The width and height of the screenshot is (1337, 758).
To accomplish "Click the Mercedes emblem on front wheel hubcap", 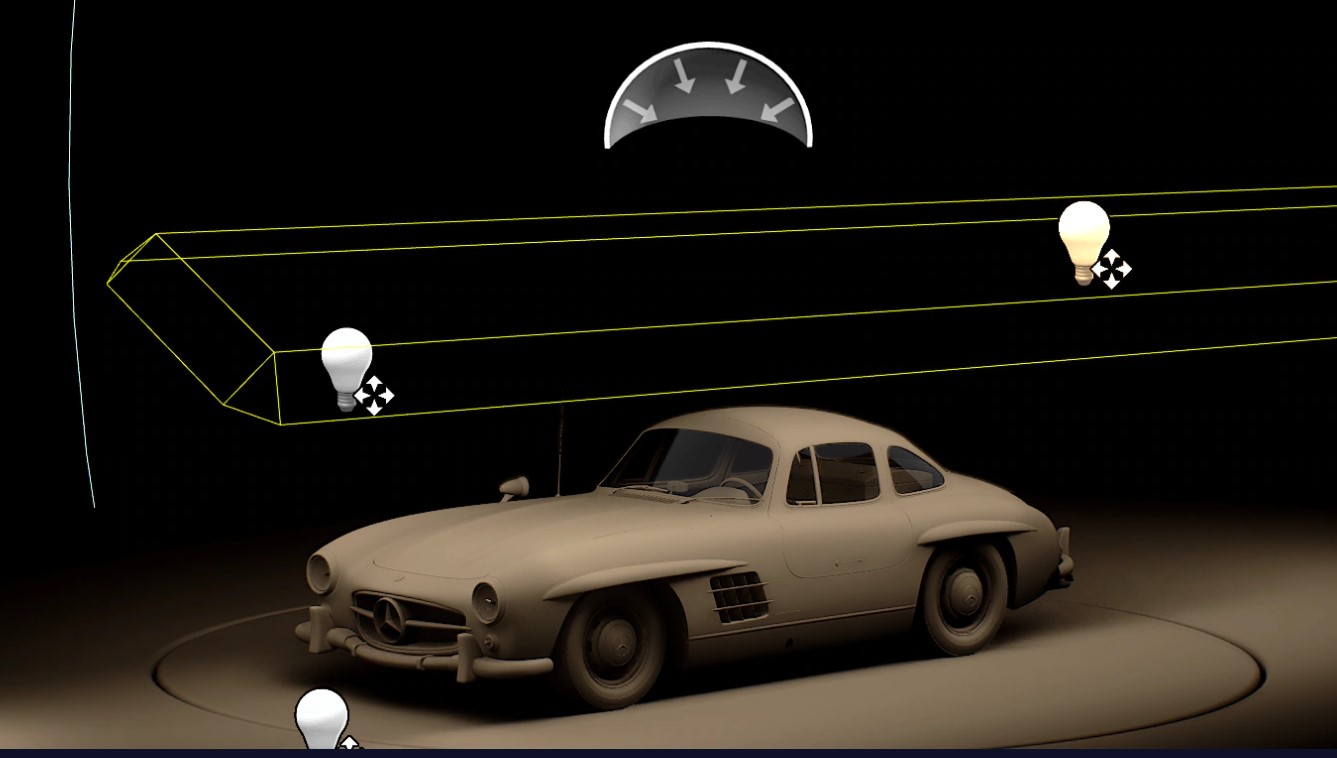I will 612,637.
